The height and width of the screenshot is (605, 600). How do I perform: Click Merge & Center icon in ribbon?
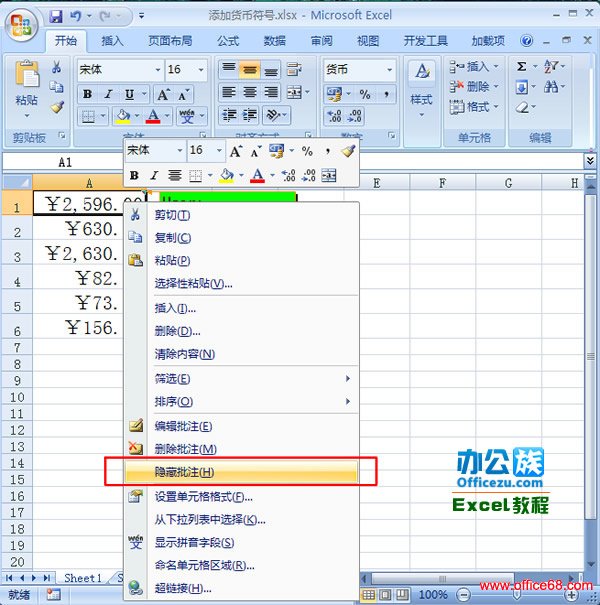(294, 93)
